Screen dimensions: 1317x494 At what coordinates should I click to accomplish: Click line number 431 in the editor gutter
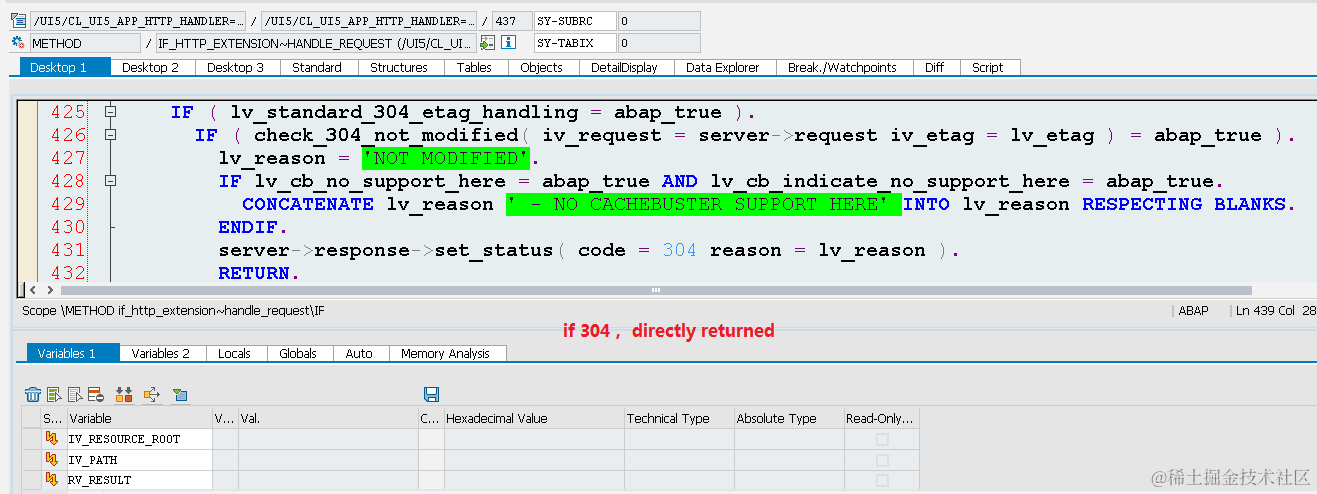[x=68, y=250]
